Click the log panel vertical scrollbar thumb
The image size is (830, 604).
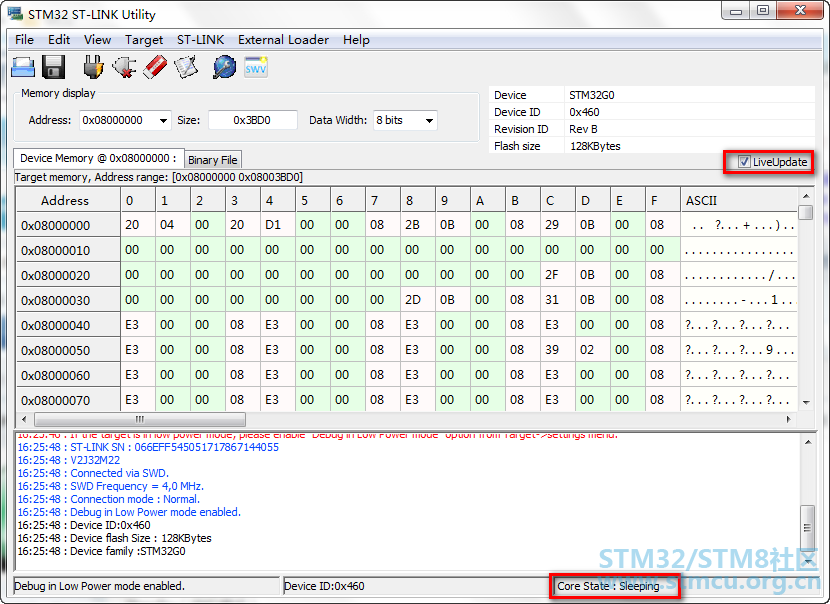[x=807, y=528]
